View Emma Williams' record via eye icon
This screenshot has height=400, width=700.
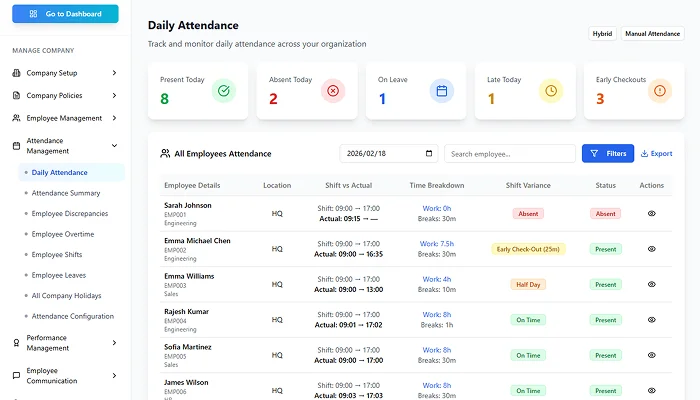[652, 284]
